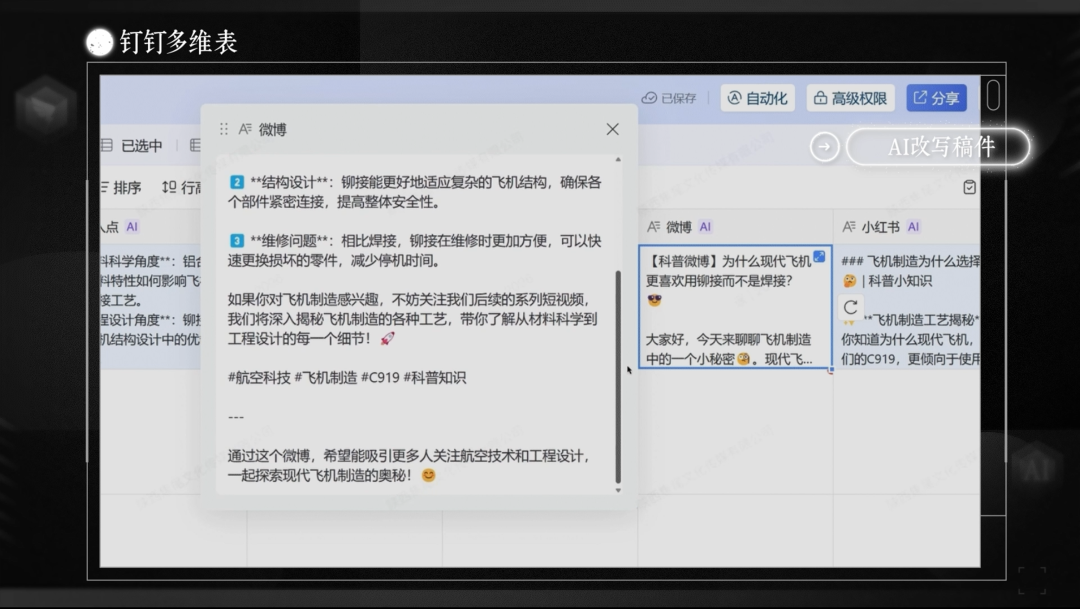This screenshot has width=1080, height=609.
Task: Click expand icon in the 微博 cell
Action: 819,256
